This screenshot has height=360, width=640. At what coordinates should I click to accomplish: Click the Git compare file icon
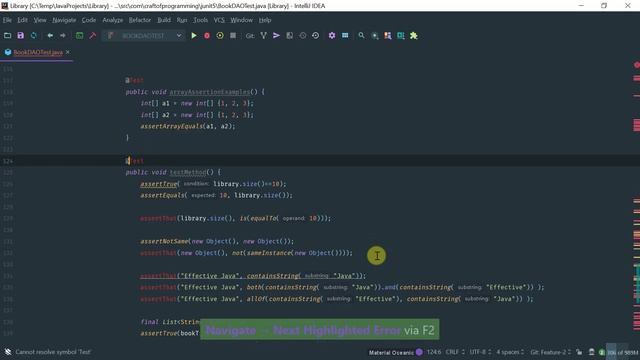(289, 36)
